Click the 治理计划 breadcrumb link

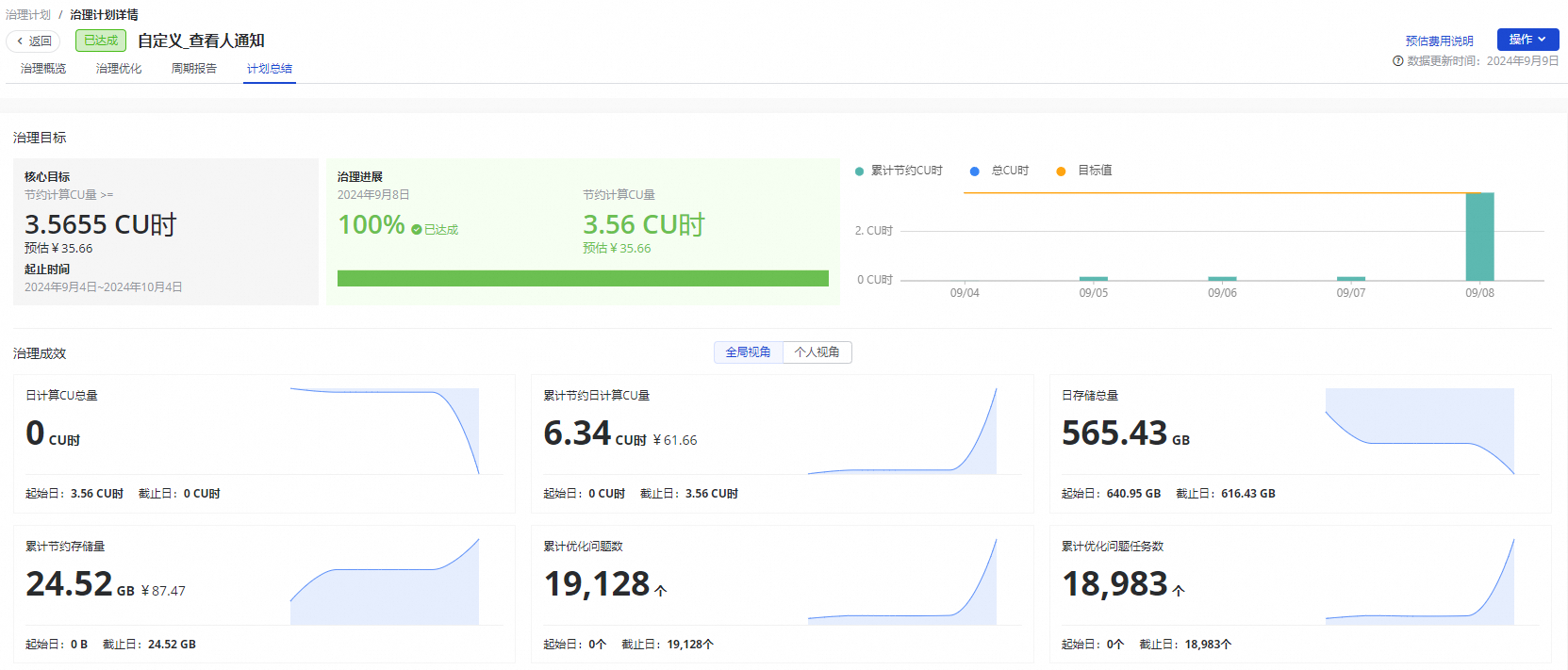point(28,15)
